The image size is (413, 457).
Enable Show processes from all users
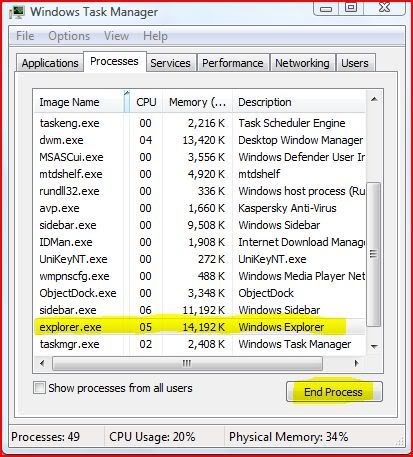(x=39, y=388)
